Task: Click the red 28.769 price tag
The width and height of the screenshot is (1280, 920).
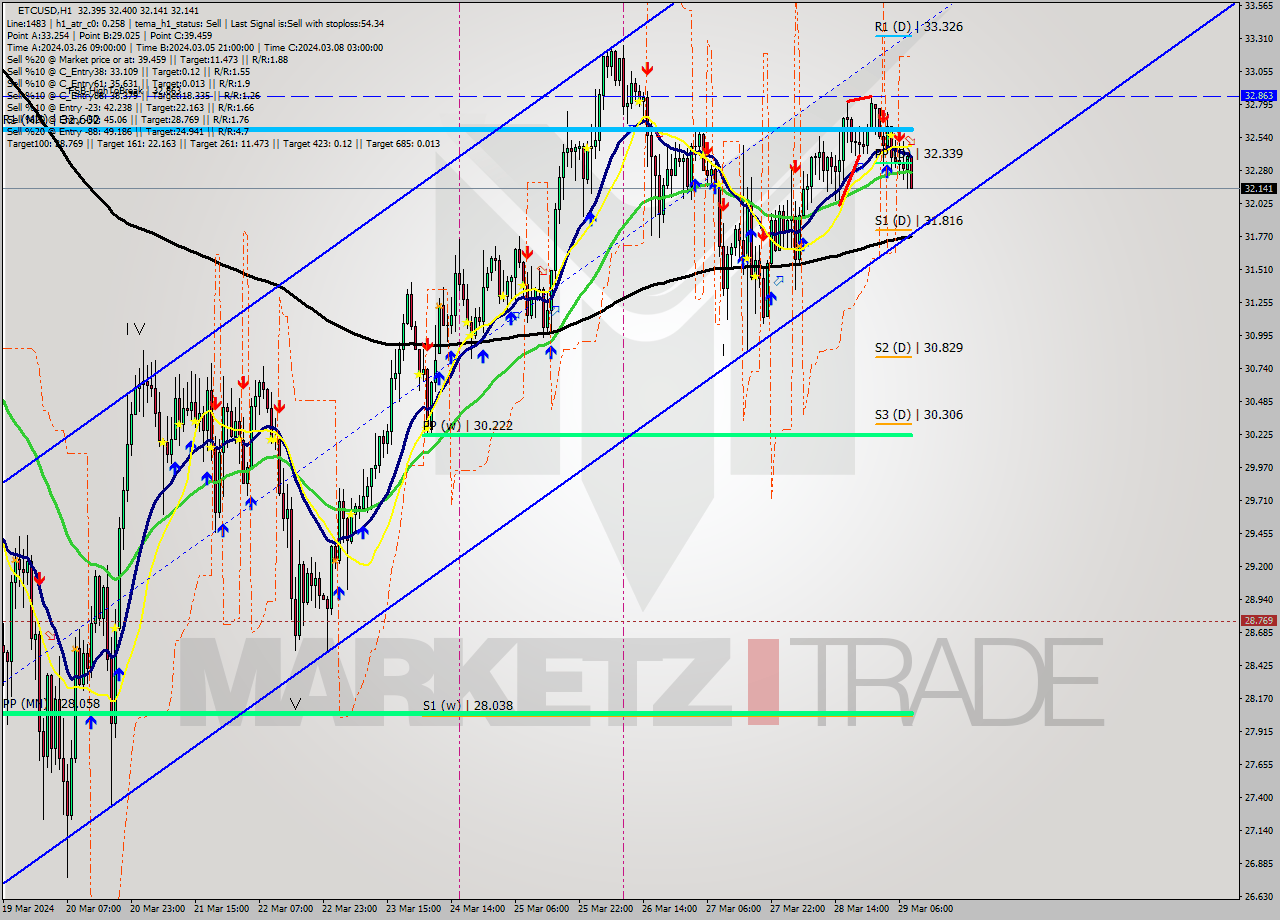Action: pos(1258,621)
